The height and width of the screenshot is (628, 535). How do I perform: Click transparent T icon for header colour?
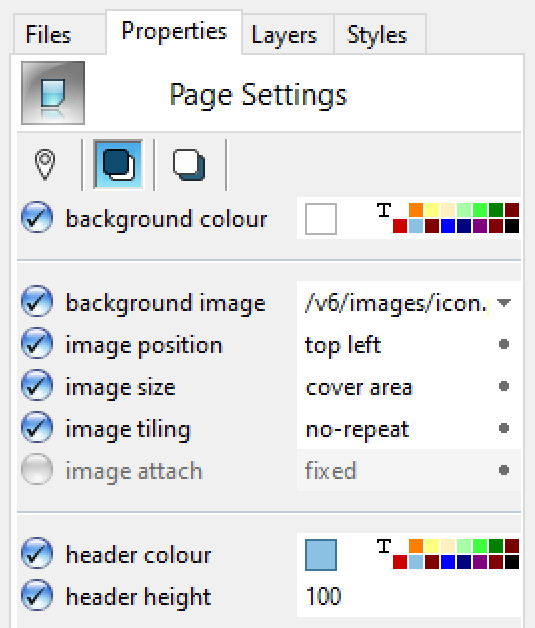384,546
